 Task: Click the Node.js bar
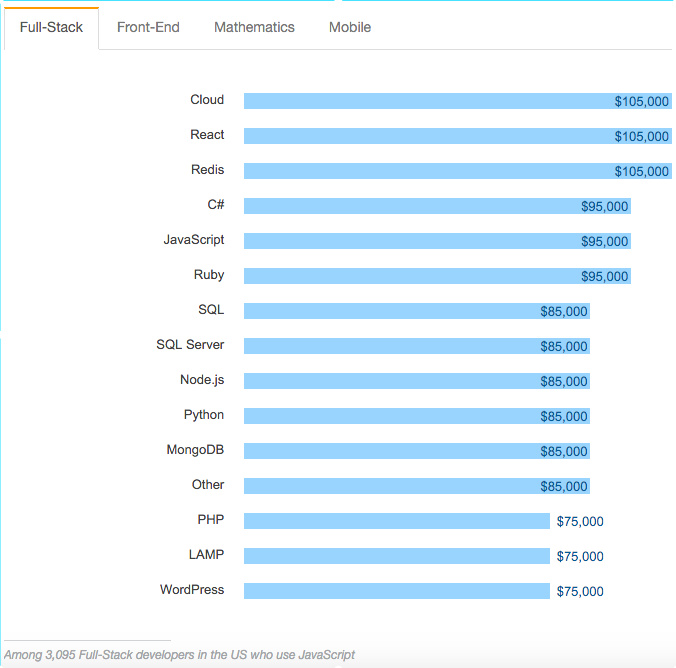tap(417, 381)
